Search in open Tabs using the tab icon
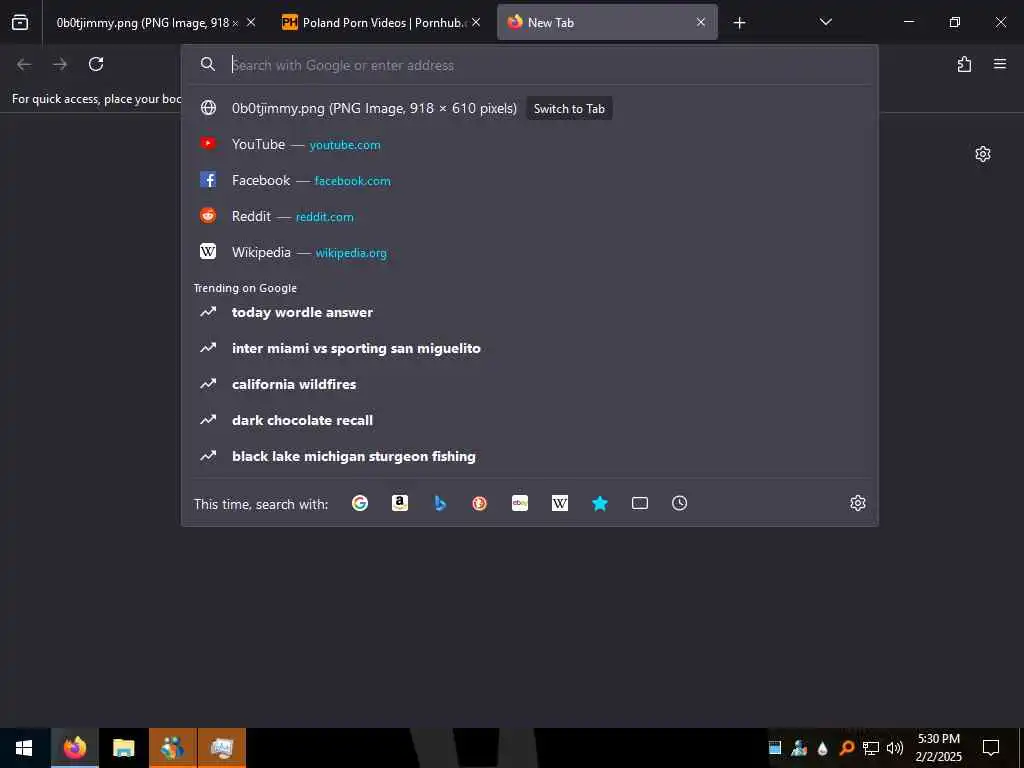Image resolution: width=1024 pixels, height=768 pixels. point(640,503)
